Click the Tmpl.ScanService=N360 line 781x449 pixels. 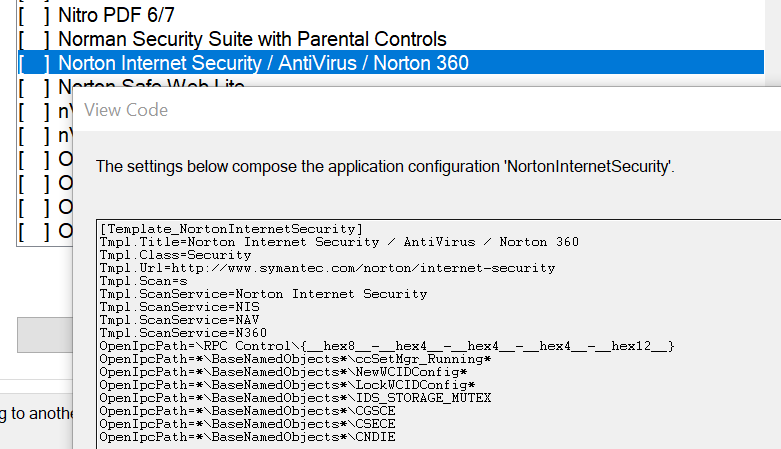point(183,332)
